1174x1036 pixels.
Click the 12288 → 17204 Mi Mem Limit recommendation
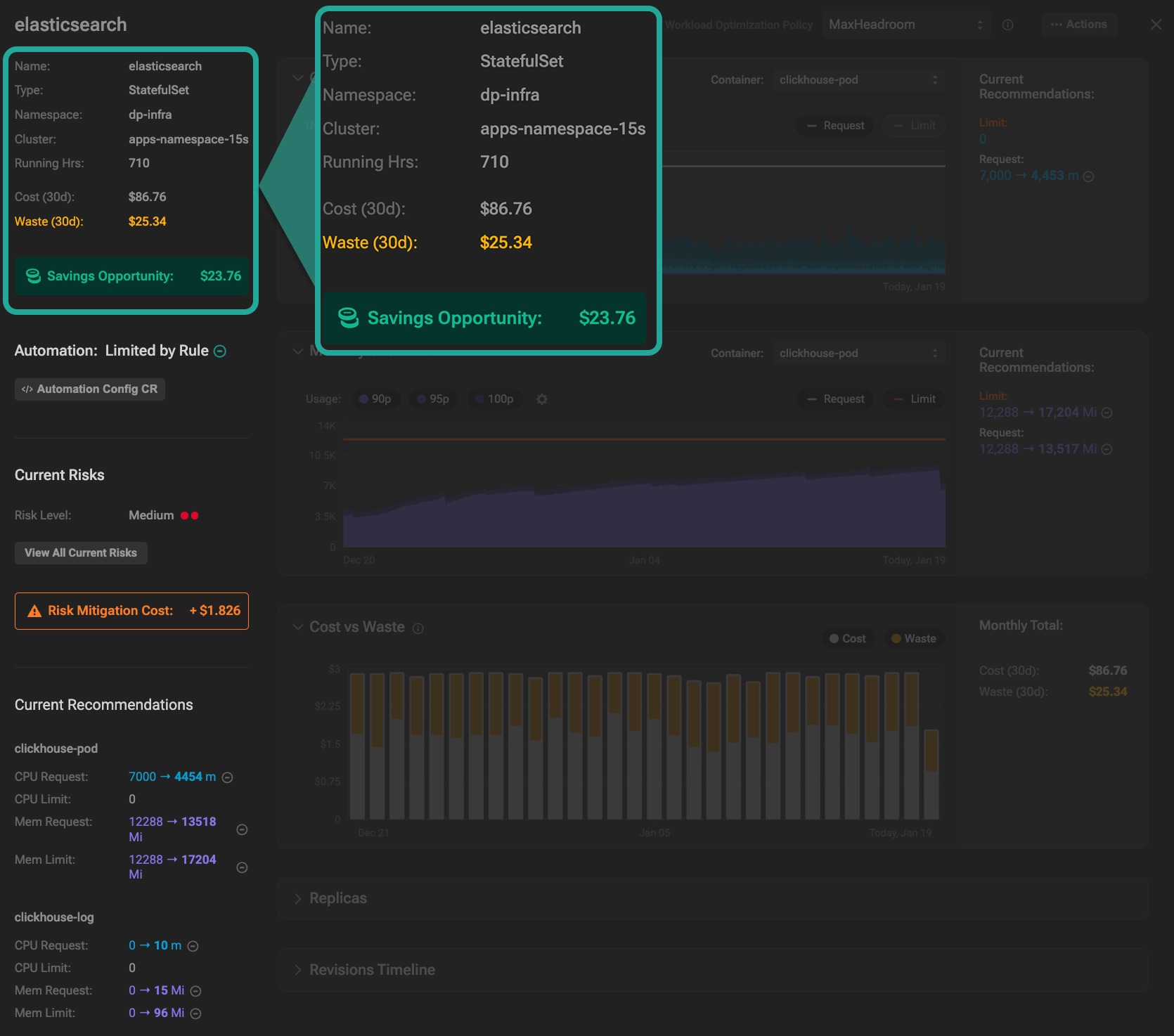pos(172,867)
